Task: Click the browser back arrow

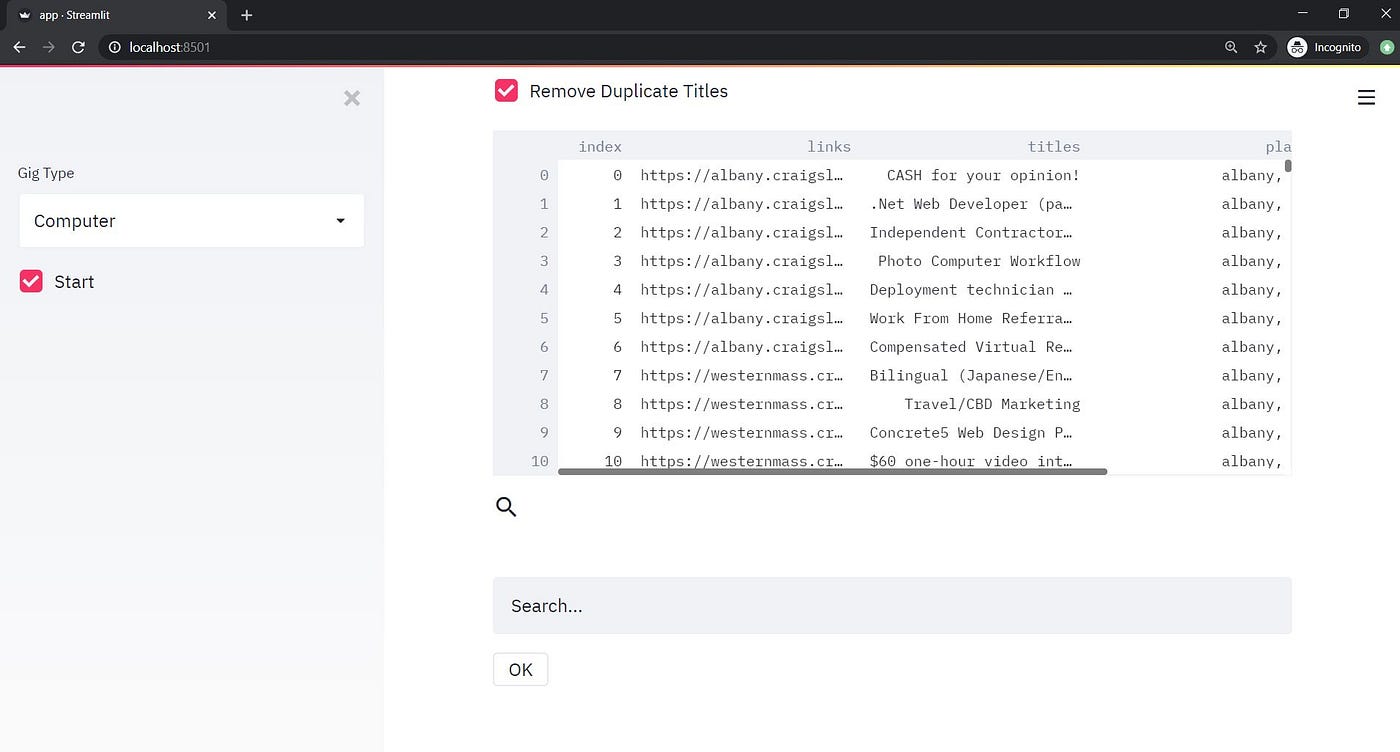Action: 19,47
